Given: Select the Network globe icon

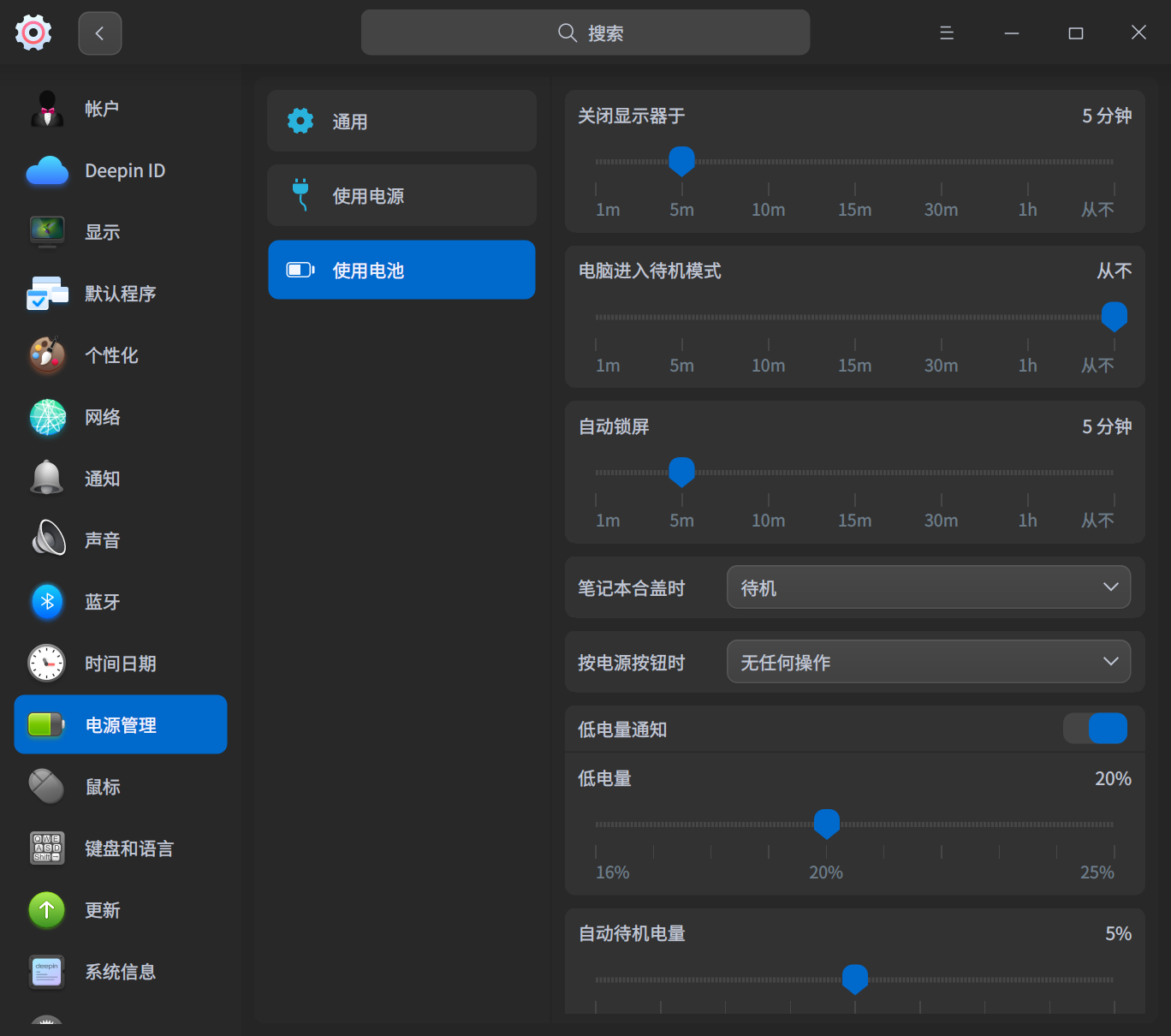Looking at the screenshot, I should coord(47,417).
